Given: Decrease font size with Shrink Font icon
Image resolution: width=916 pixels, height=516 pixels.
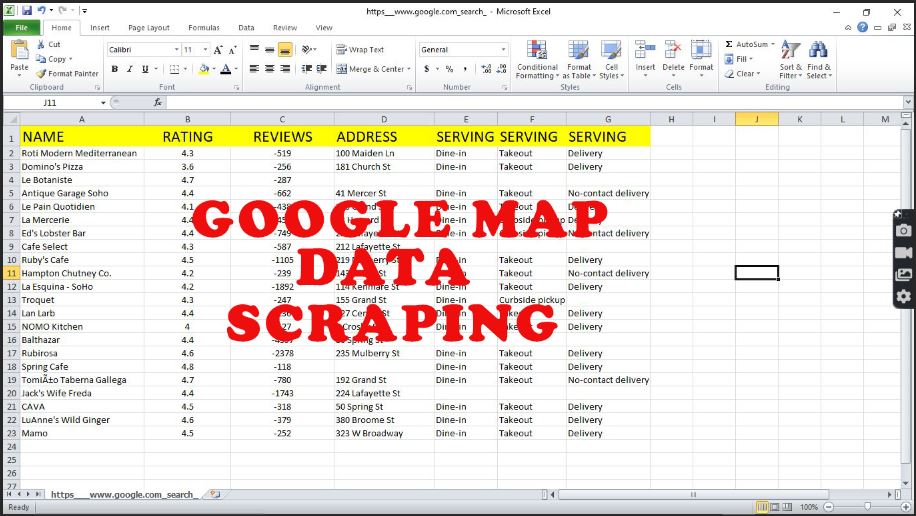Looking at the screenshot, I should tap(233, 50).
